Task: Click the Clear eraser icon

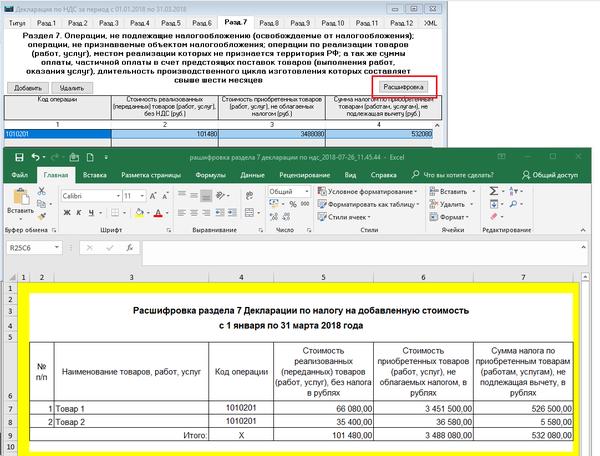Action: pyautogui.click(x=494, y=217)
